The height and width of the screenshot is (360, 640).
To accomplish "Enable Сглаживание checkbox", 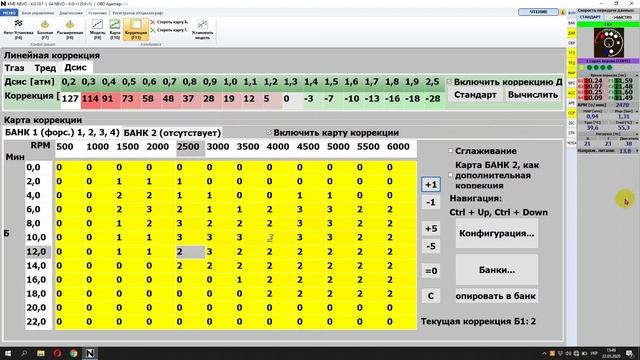I will pyautogui.click(x=451, y=151).
